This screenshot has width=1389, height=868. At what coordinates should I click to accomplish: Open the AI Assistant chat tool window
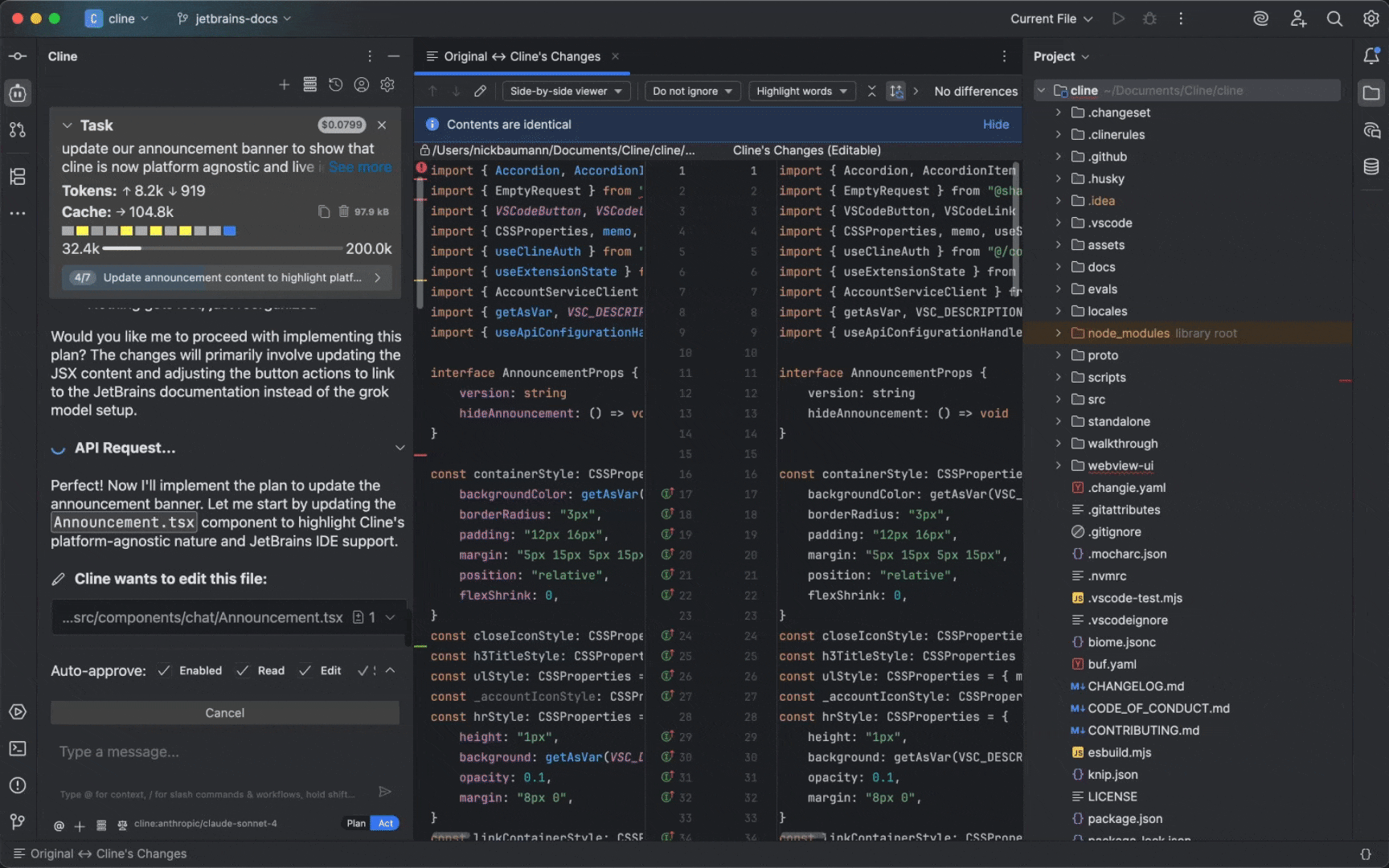[1371, 130]
